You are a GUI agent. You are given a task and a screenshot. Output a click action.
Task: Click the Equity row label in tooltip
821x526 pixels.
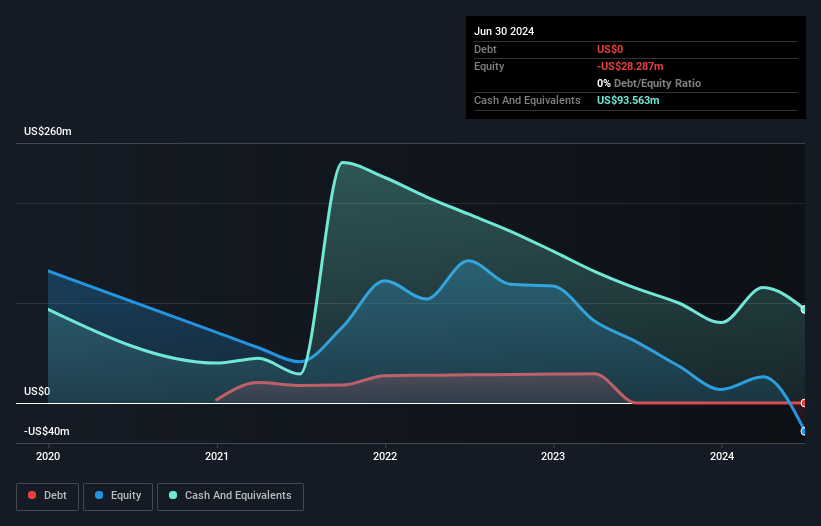(x=489, y=66)
